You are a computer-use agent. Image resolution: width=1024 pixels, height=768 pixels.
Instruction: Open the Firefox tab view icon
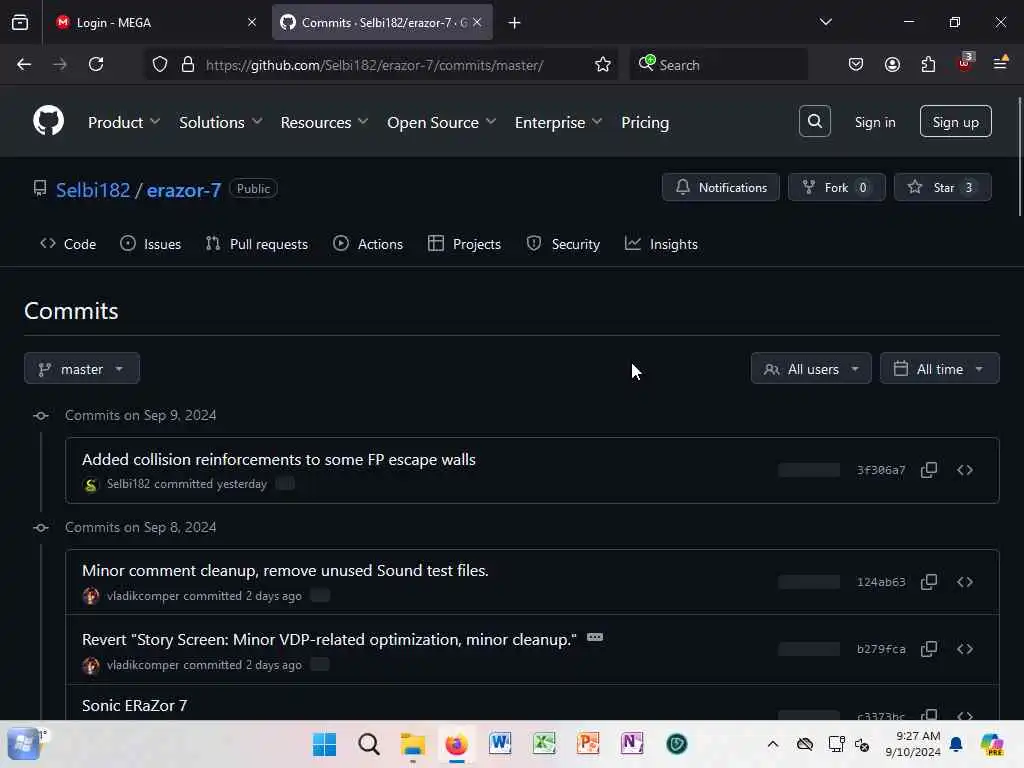[20, 23]
